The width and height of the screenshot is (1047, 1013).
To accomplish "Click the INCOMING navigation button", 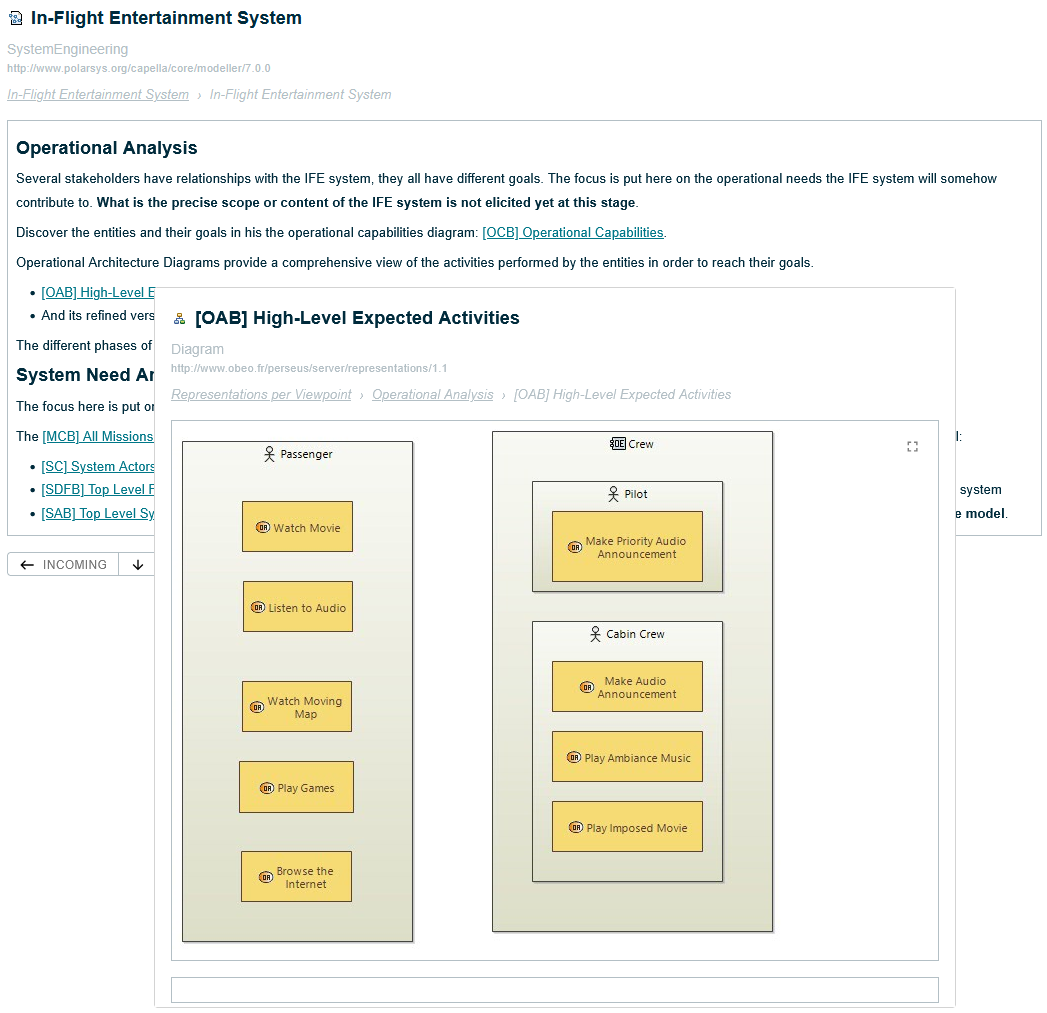I will coord(63,564).
